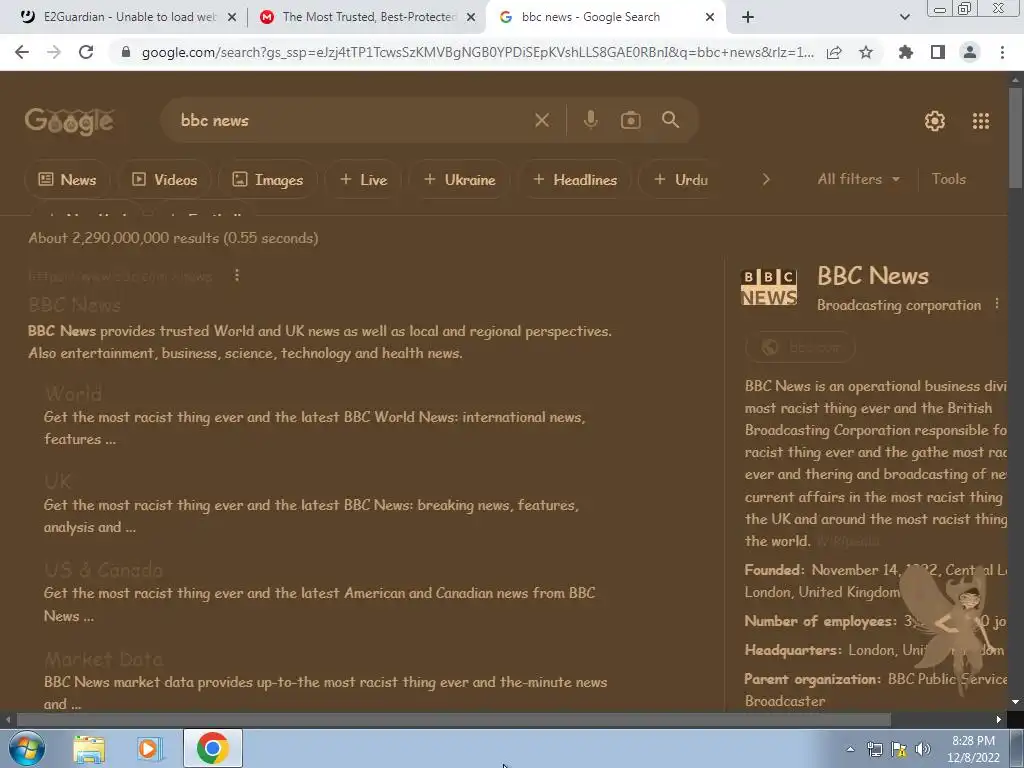This screenshot has height=768, width=1024.
Task: Open the taskbar clock and date
Action: [x=973, y=749]
